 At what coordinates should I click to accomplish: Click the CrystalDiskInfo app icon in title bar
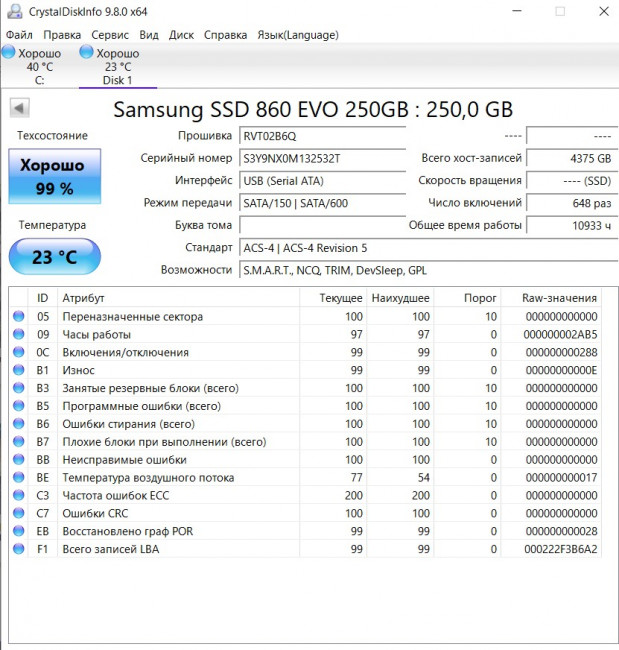15,11
